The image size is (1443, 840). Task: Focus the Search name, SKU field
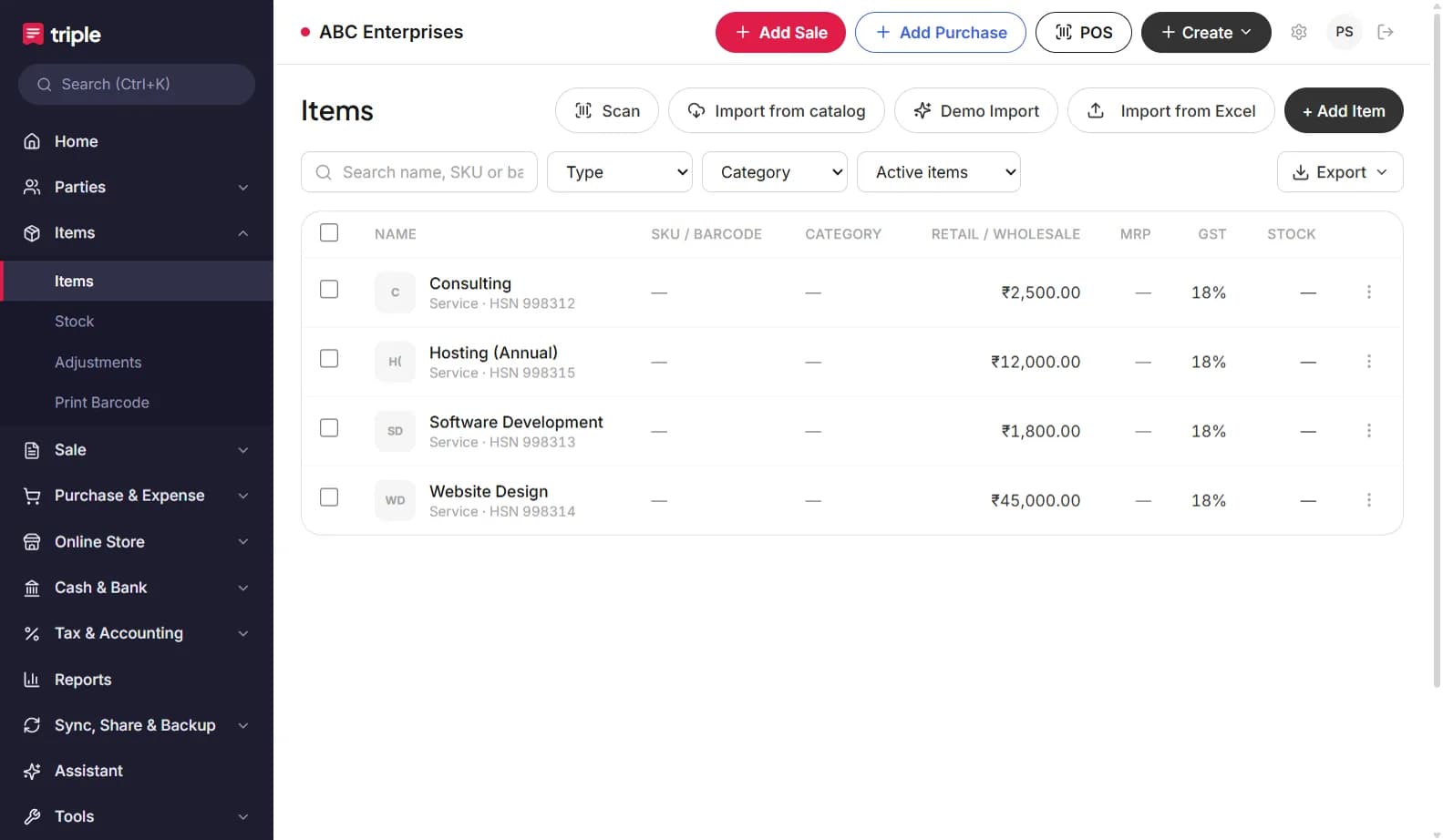point(419,172)
